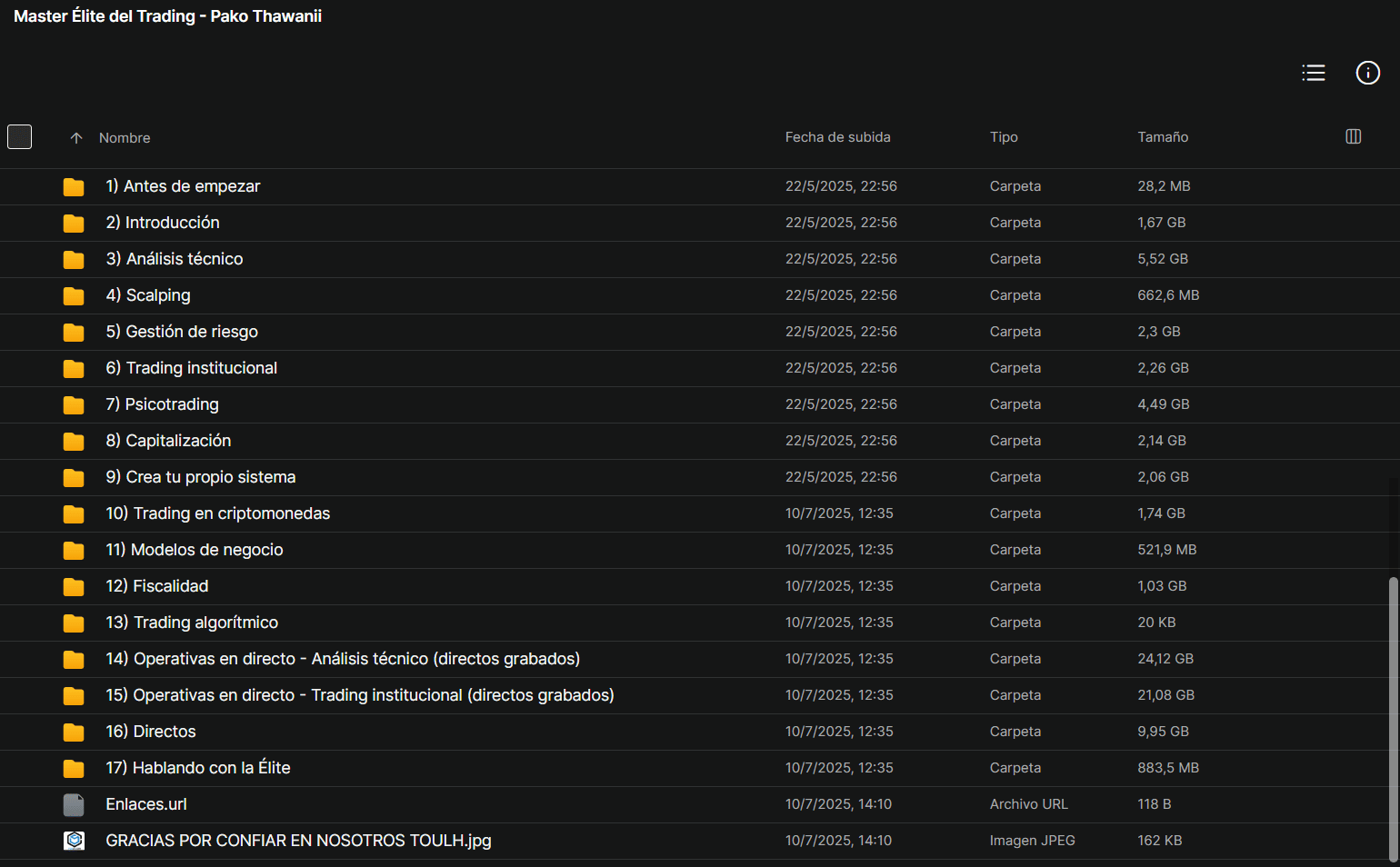Click folder icon of Capitalización

click(x=74, y=442)
